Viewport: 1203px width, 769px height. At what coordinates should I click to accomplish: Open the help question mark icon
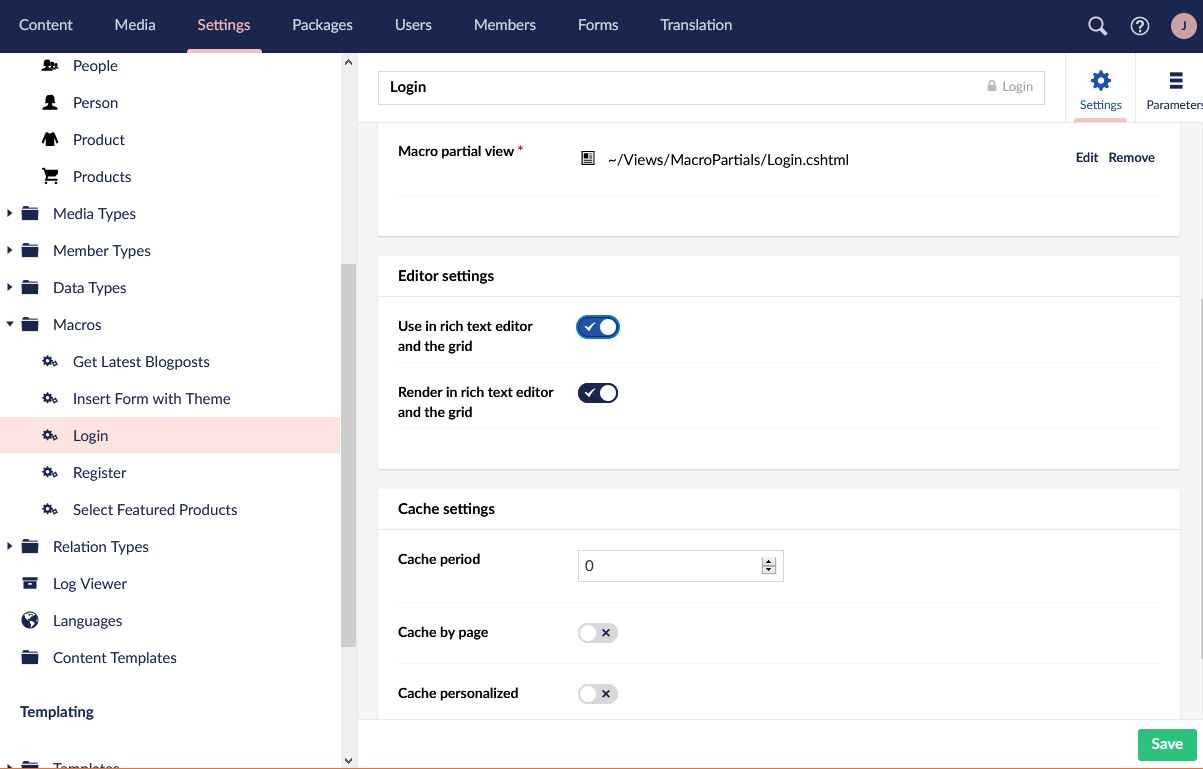pyautogui.click(x=1140, y=26)
